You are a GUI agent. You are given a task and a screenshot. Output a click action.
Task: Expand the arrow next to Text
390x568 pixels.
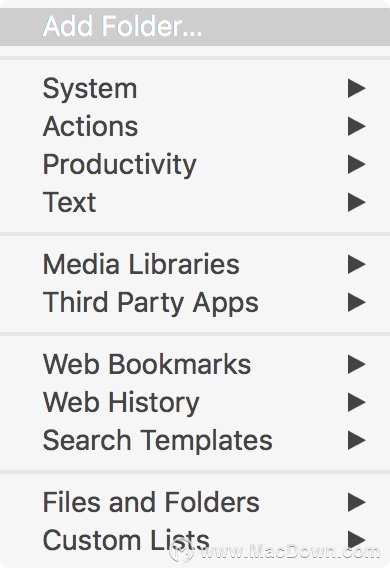point(357,202)
